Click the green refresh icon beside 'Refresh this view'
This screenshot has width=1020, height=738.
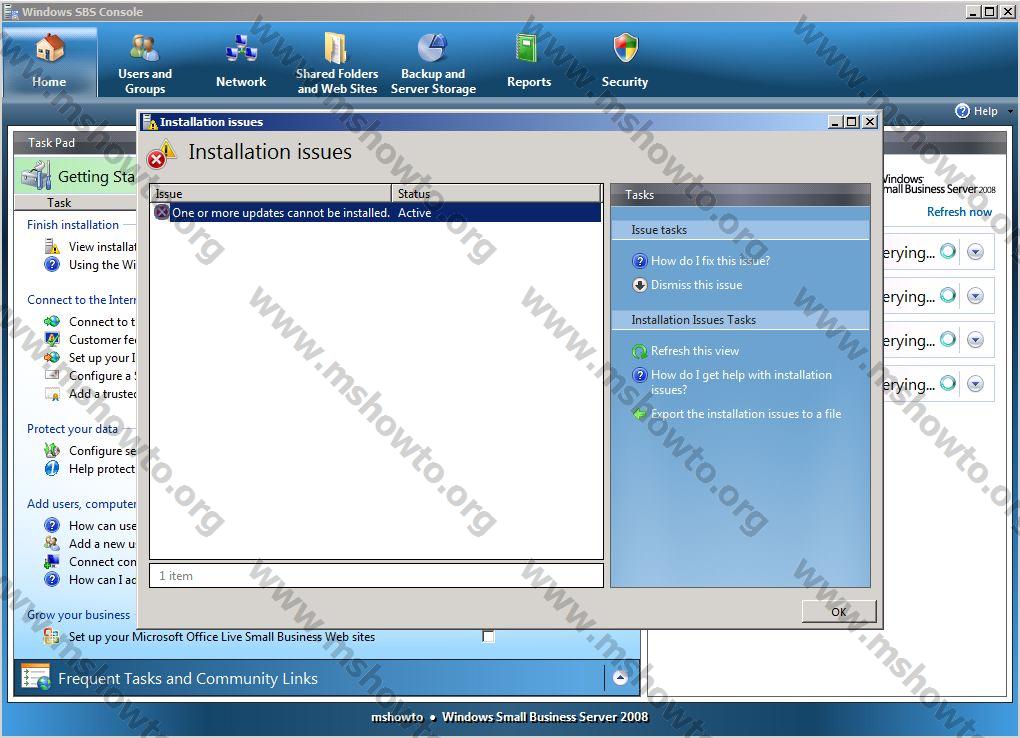point(640,351)
